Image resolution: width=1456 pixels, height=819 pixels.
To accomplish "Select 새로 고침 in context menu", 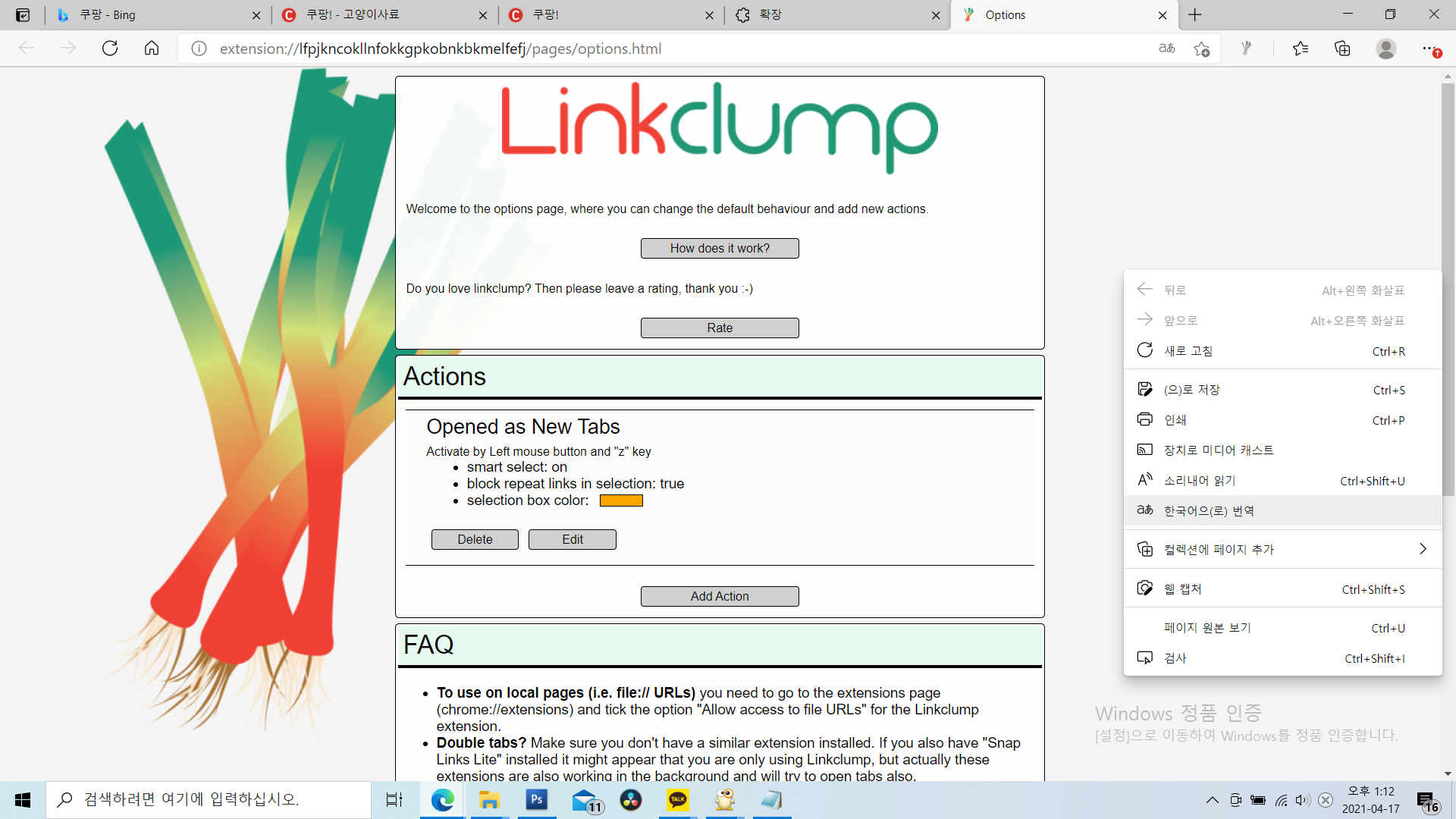I will (1283, 351).
